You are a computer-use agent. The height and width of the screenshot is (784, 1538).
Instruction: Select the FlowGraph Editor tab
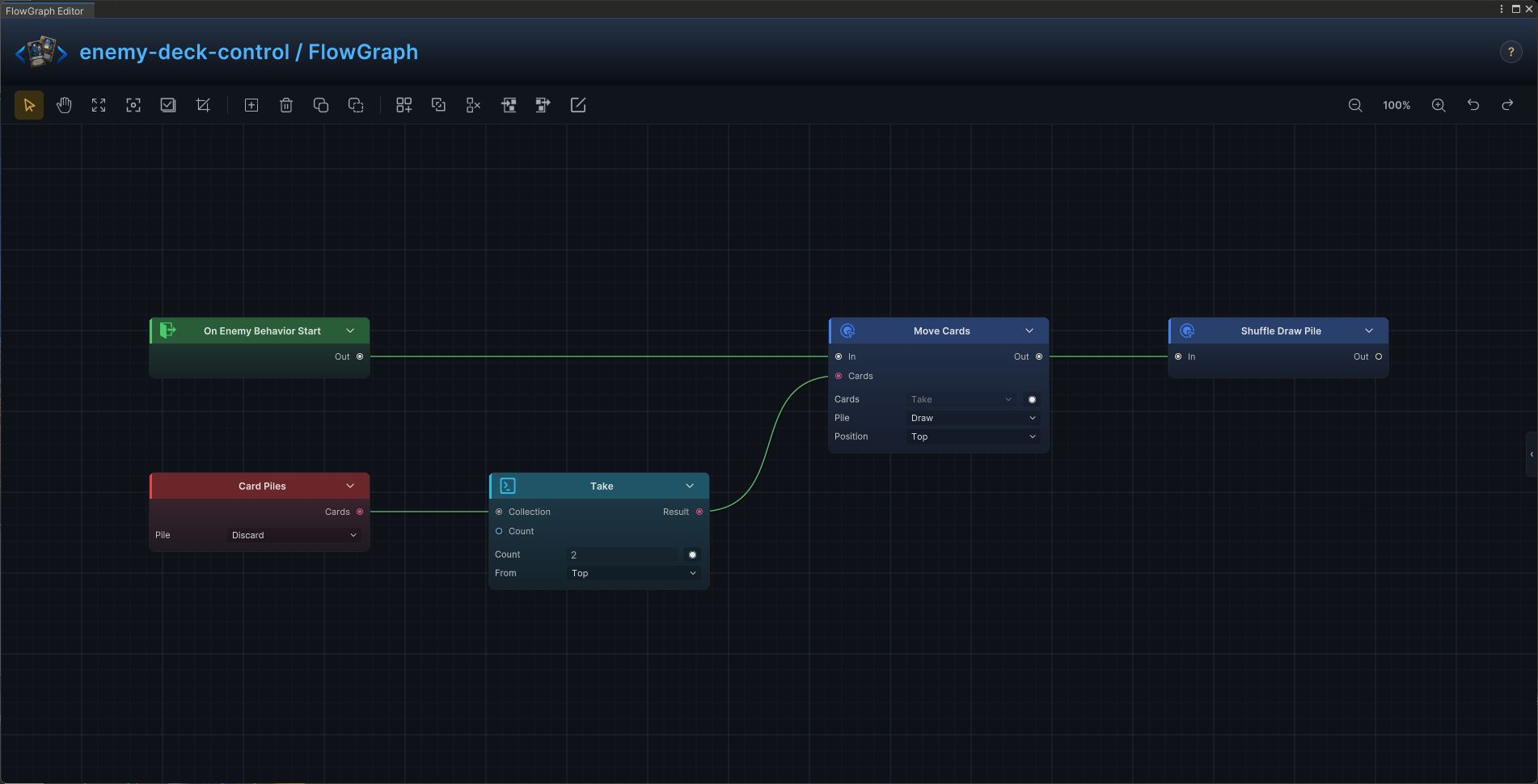[45, 10]
